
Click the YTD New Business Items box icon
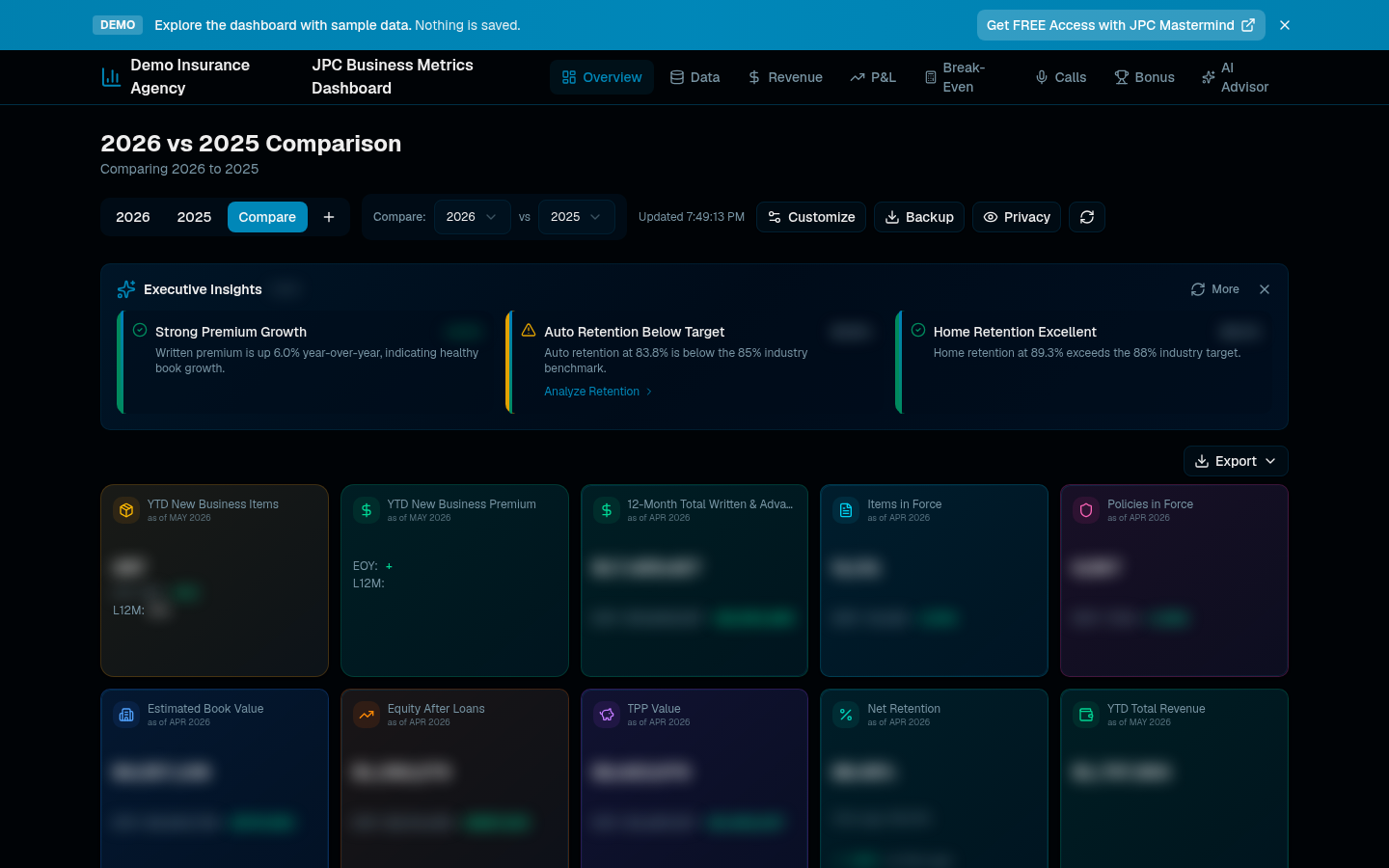click(x=126, y=510)
